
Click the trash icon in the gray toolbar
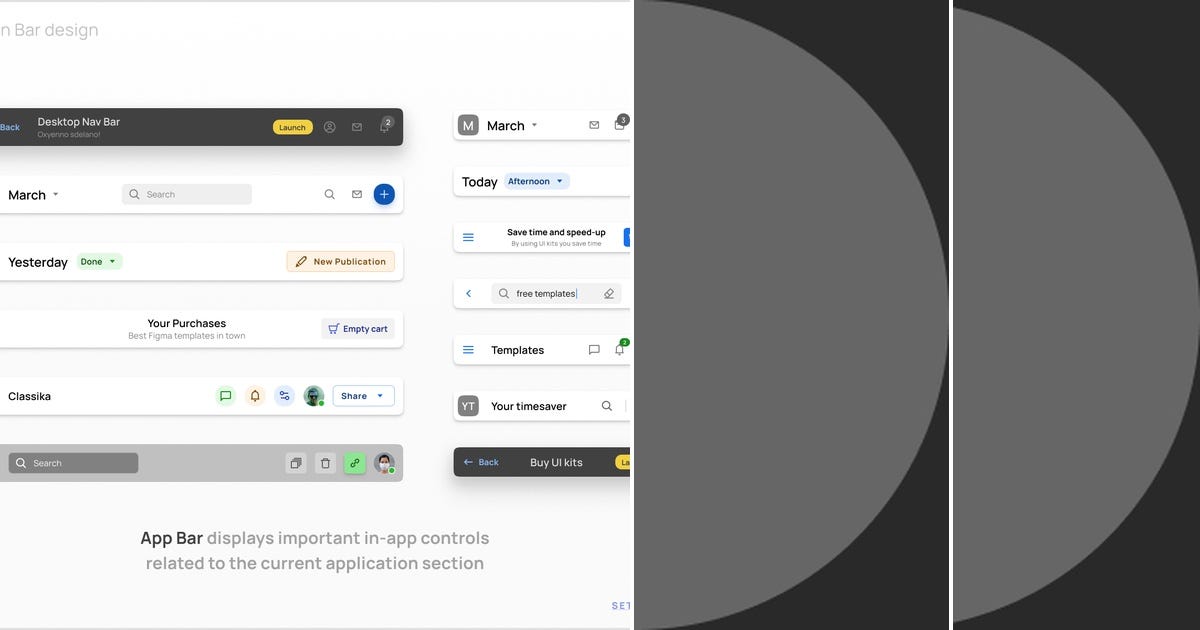coord(325,463)
